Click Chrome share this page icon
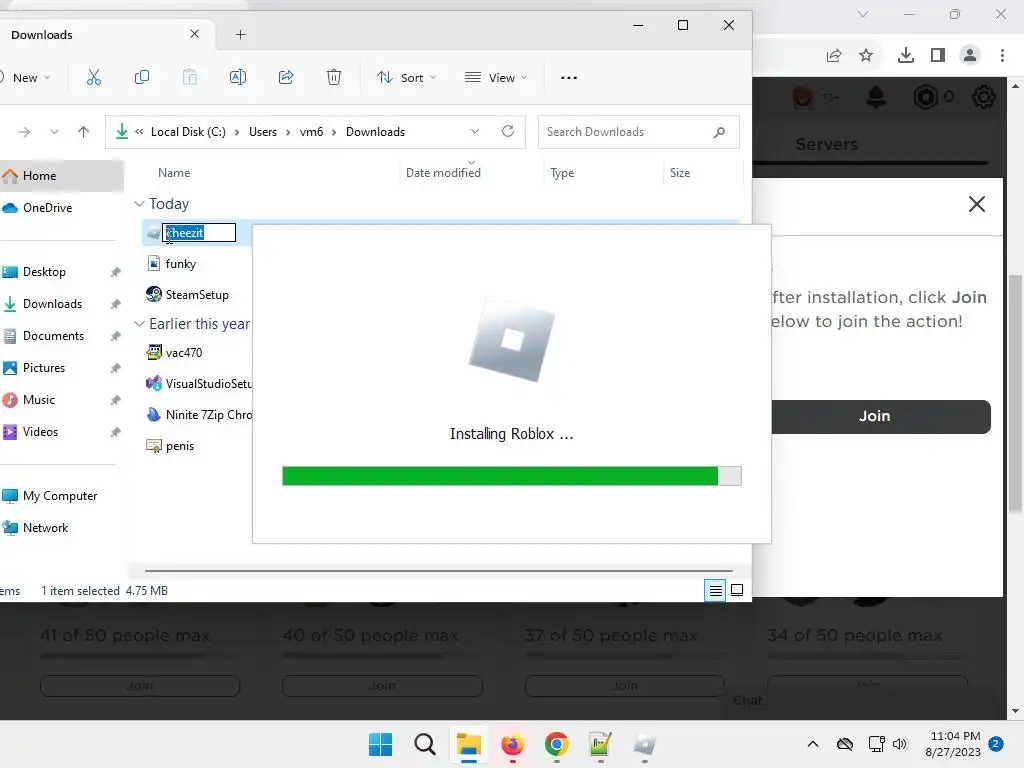1024x768 pixels. coord(834,56)
